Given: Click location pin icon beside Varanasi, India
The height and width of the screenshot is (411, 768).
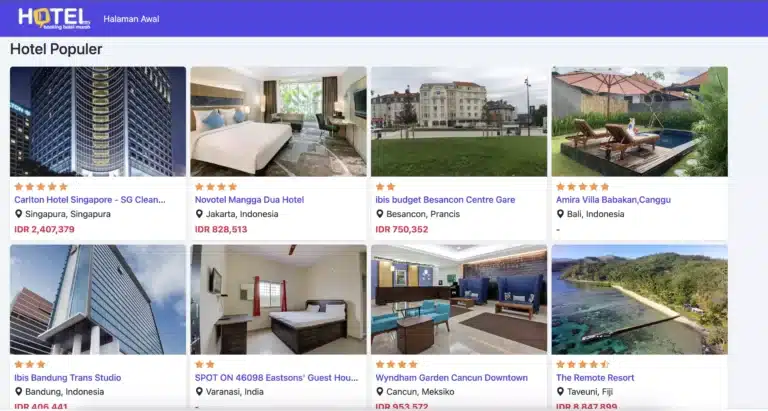Looking at the screenshot, I should 199,391.
